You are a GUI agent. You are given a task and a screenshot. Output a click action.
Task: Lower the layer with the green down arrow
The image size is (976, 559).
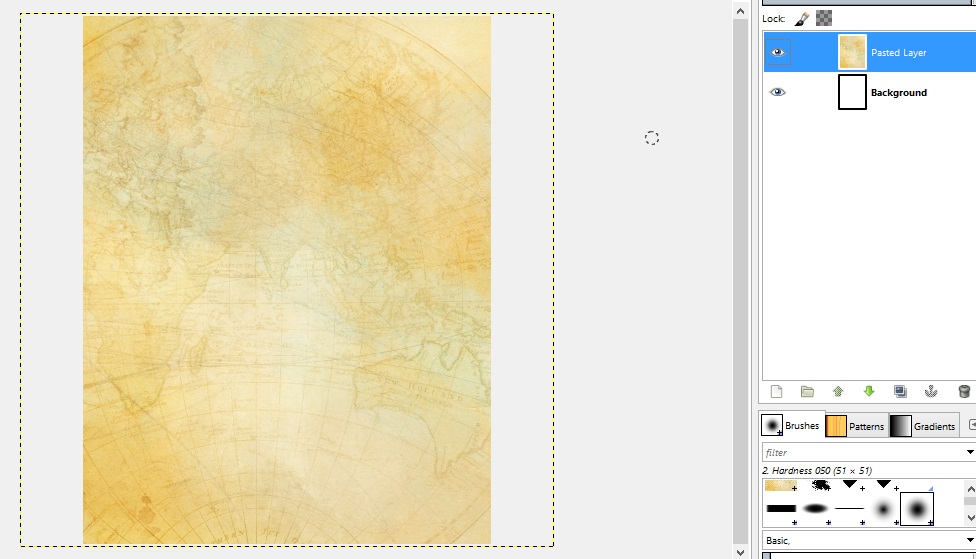[x=869, y=392]
